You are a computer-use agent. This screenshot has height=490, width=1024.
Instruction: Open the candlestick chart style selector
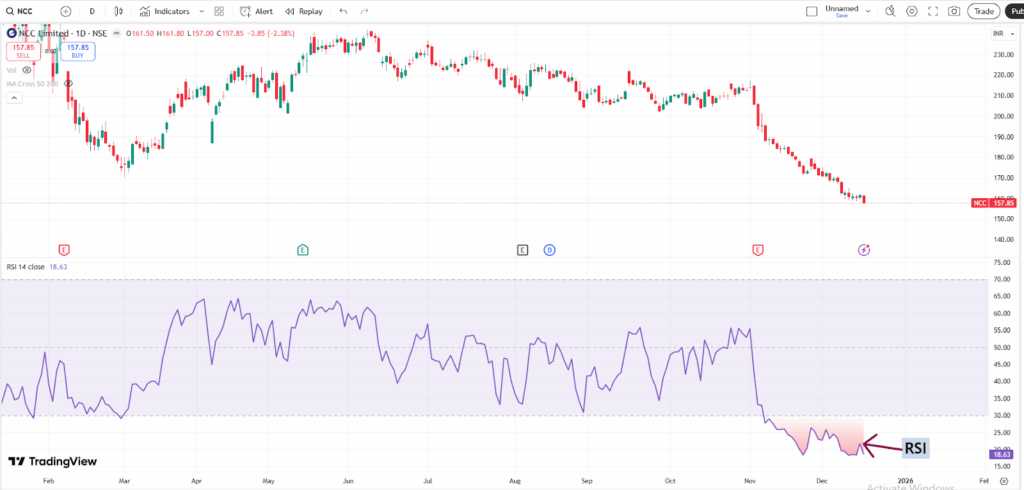click(120, 11)
